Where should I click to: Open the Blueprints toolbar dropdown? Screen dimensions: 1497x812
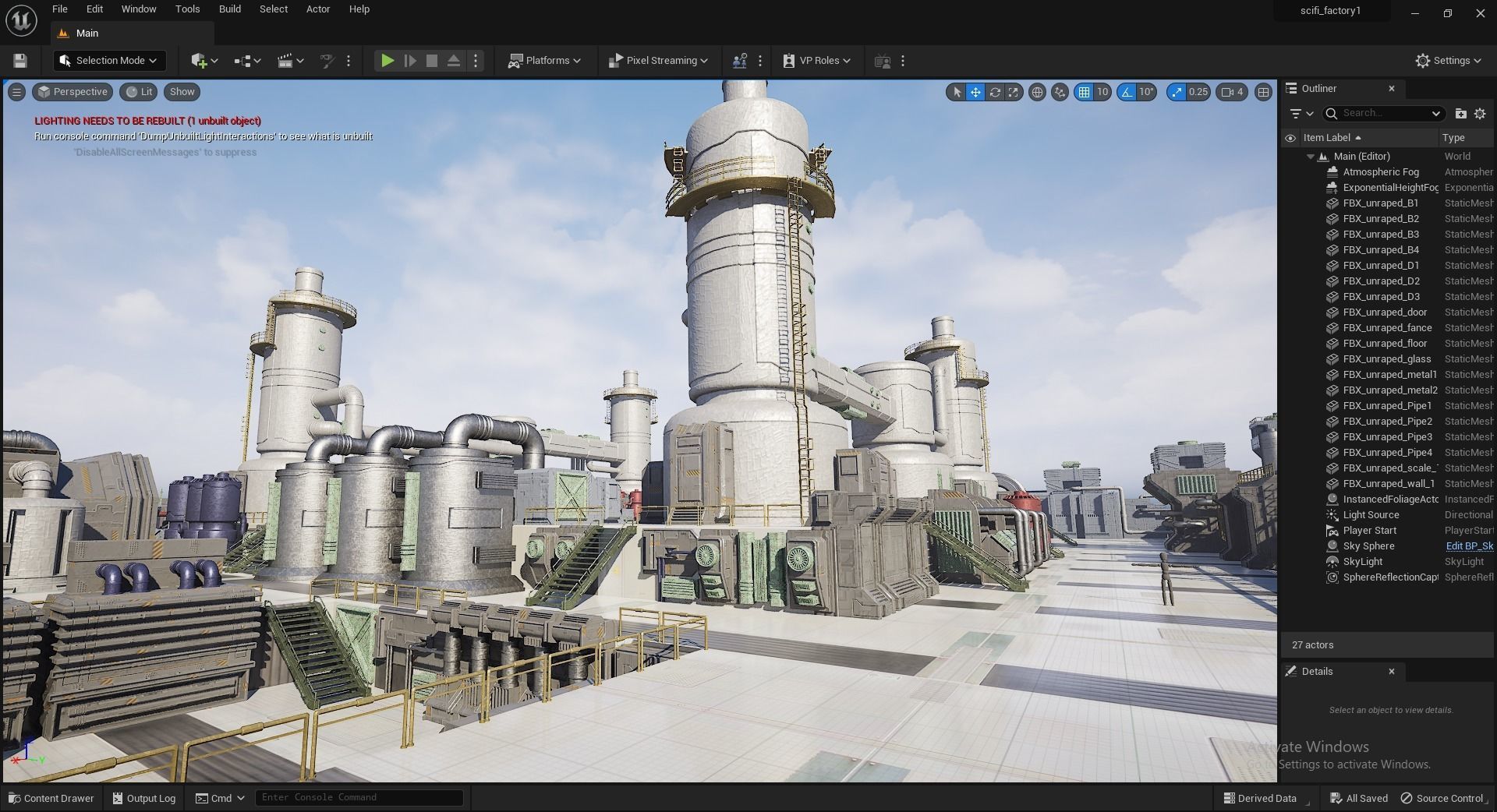click(247, 61)
